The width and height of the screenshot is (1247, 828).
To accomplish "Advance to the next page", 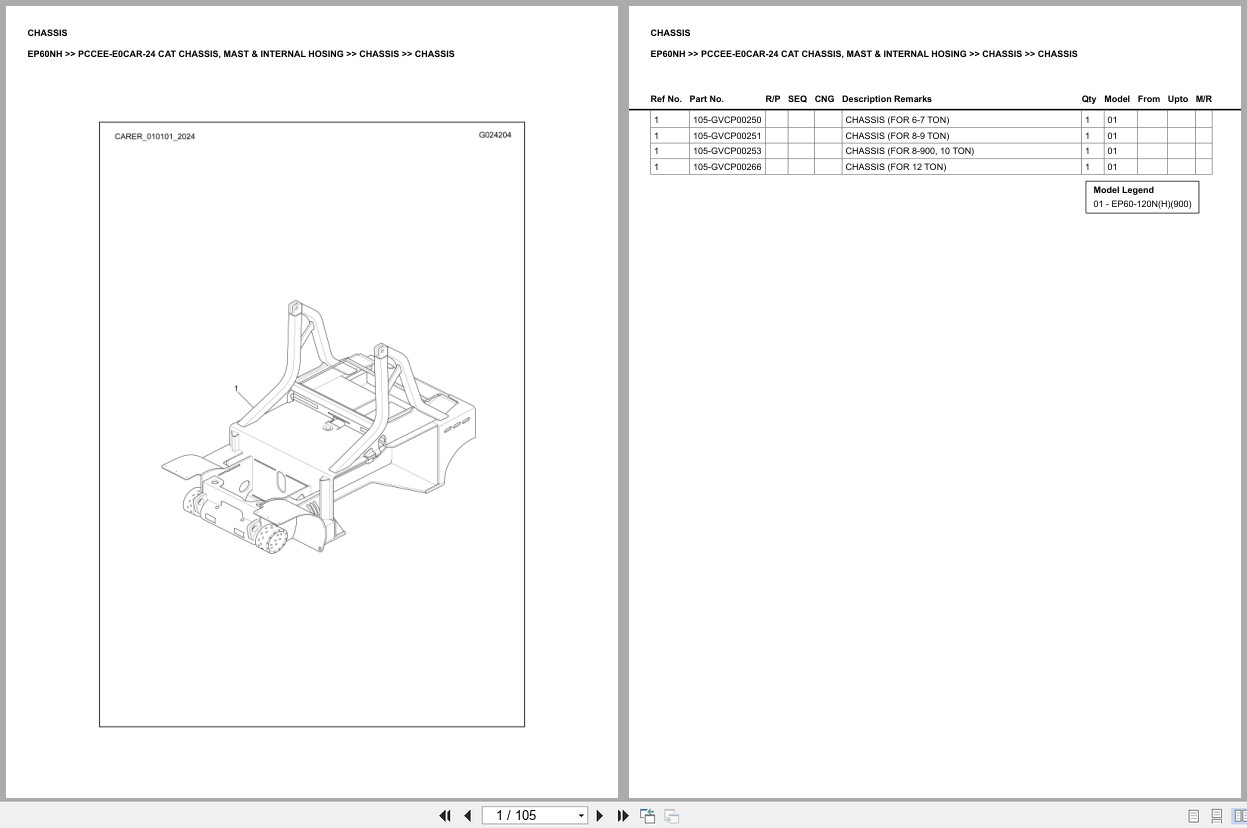I will (x=599, y=815).
